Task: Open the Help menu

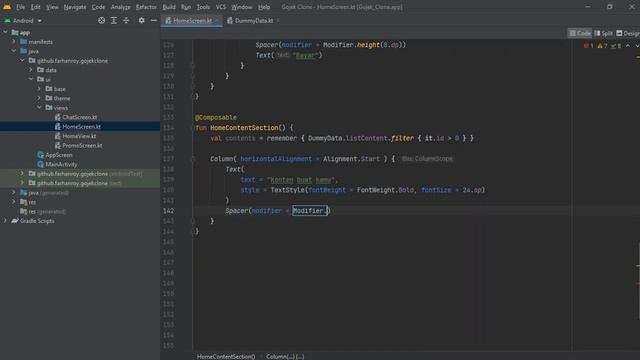Action: coord(264,7)
